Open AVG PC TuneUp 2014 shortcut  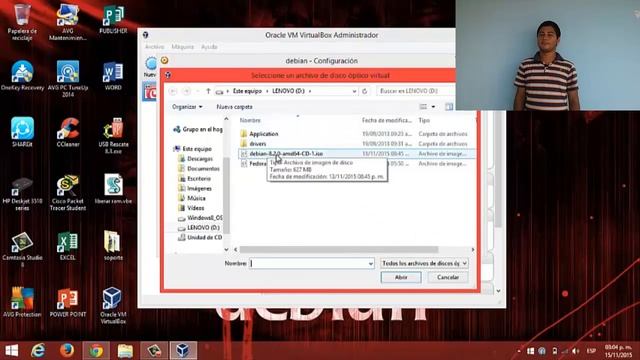[x=68, y=79]
